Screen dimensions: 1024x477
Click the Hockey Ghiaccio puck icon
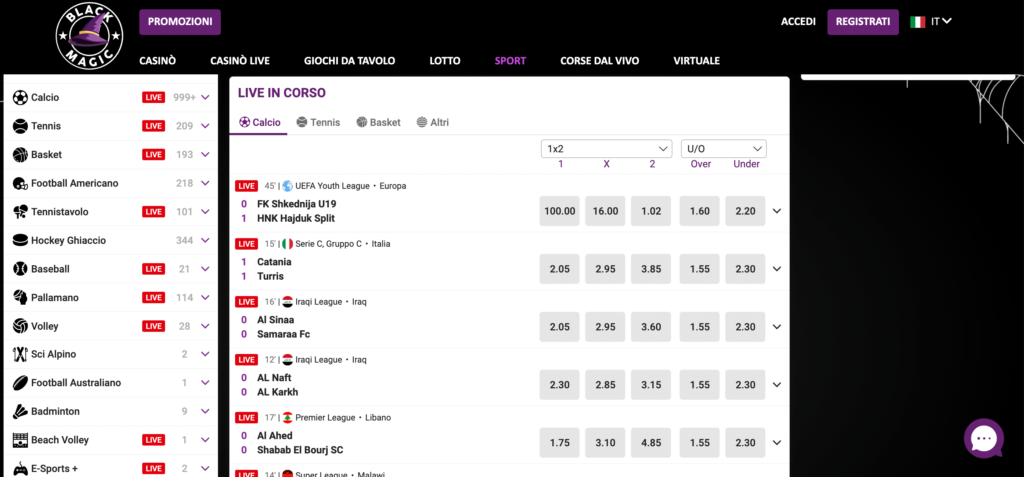pyautogui.click(x=20, y=240)
